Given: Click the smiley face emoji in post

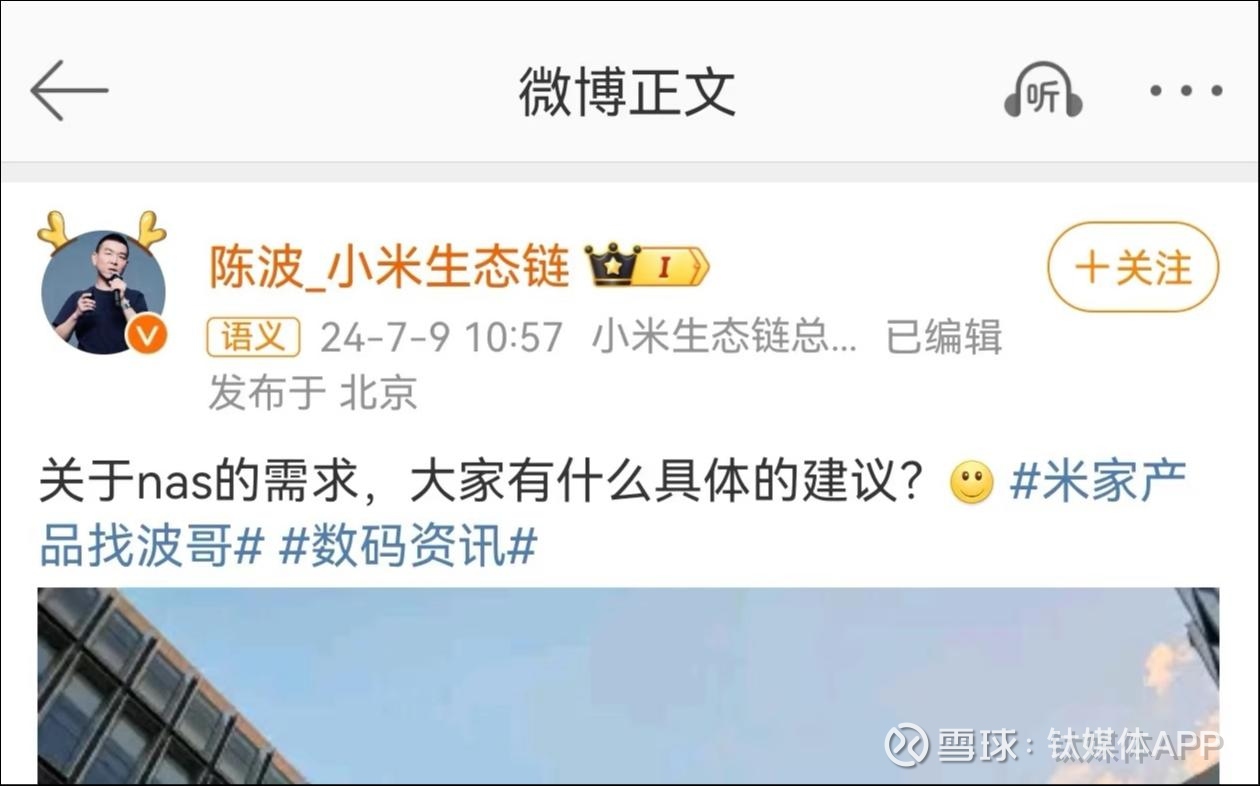Looking at the screenshot, I should [971, 482].
